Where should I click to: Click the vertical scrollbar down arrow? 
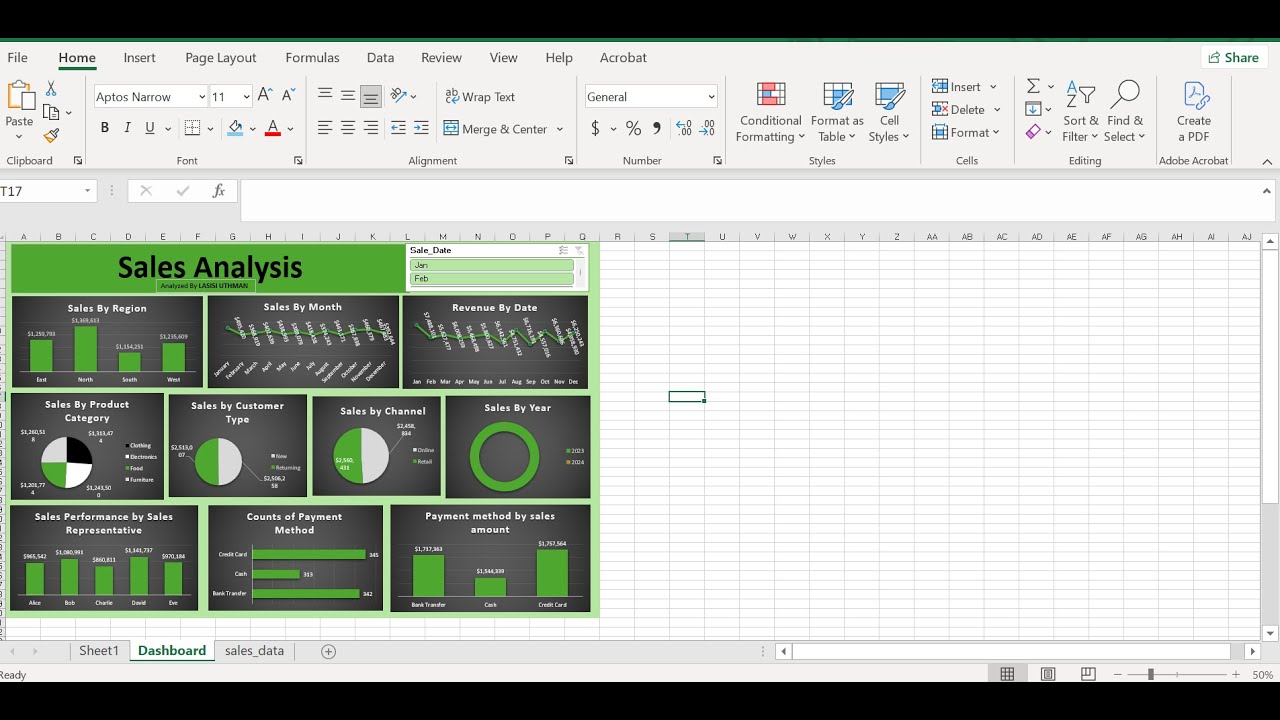(x=1270, y=633)
